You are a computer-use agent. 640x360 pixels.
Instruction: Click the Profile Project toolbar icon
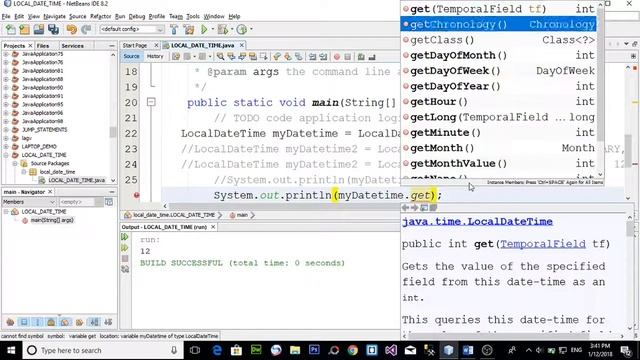(242, 29)
